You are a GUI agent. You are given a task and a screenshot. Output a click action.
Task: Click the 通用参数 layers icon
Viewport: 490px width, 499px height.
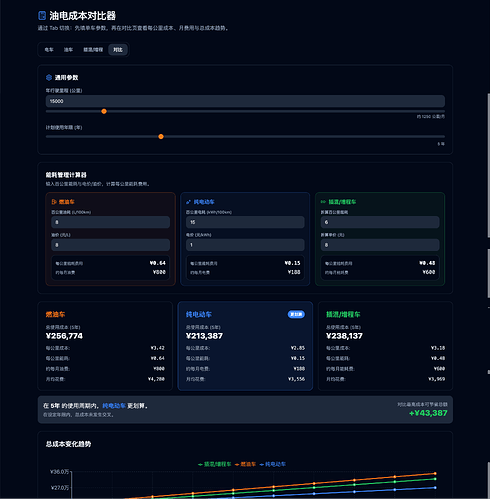[49, 78]
